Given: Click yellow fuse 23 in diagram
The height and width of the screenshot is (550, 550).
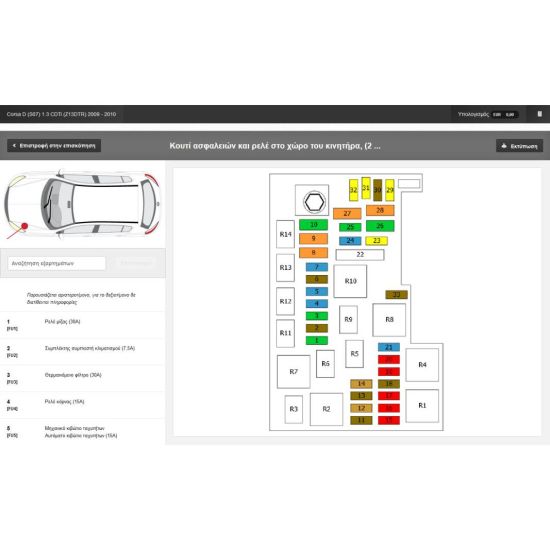Looking at the screenshot, I should click(376, 241).
